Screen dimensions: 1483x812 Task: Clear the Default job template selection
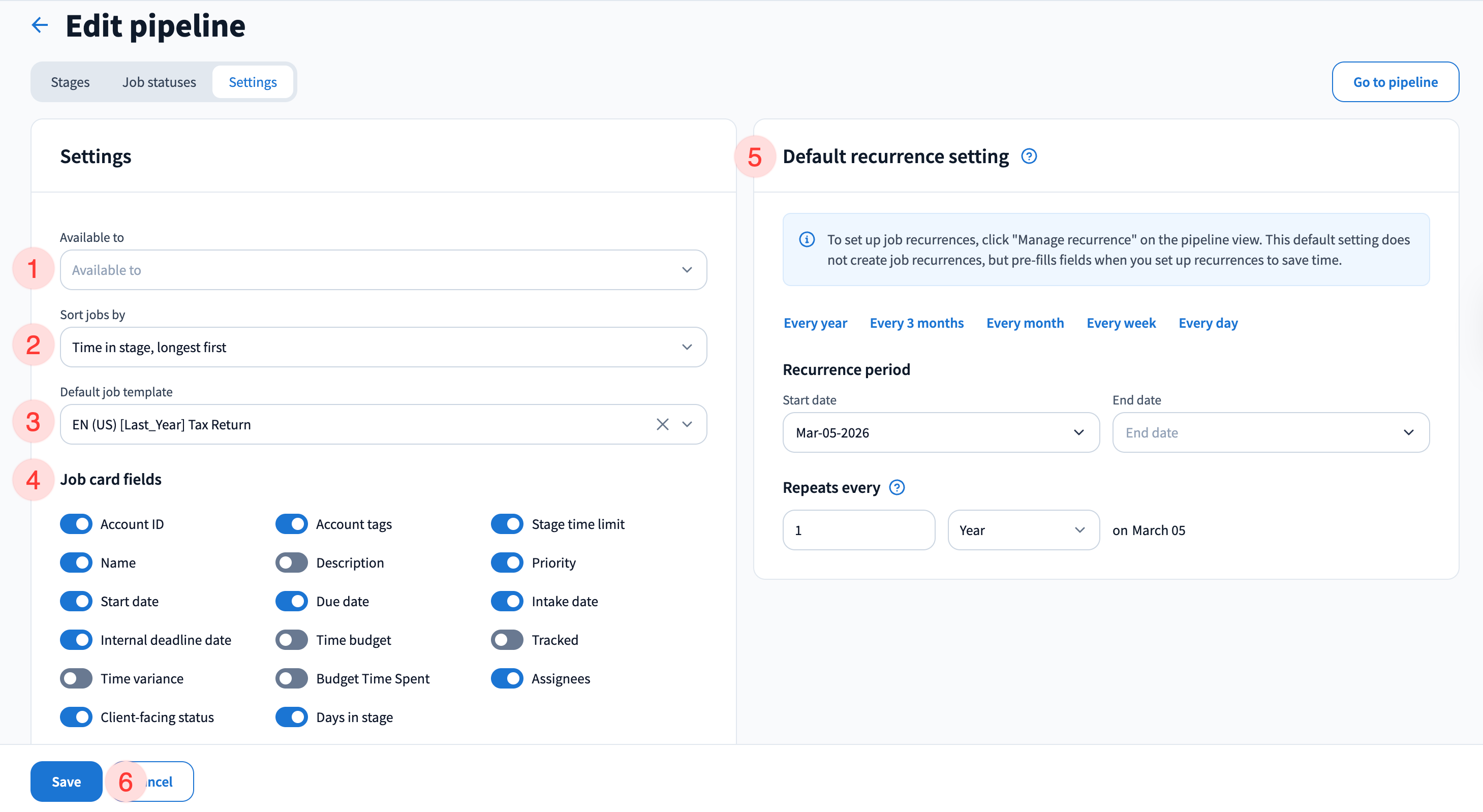(x=662, y=424)
